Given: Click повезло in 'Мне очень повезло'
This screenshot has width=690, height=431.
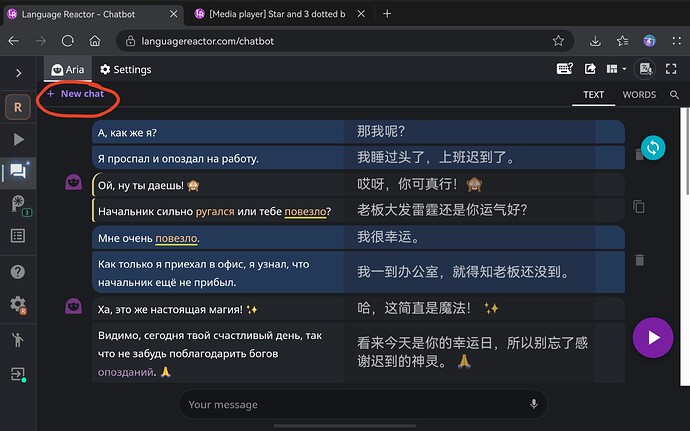Looking at the screenshot, I should coord(176,238).
